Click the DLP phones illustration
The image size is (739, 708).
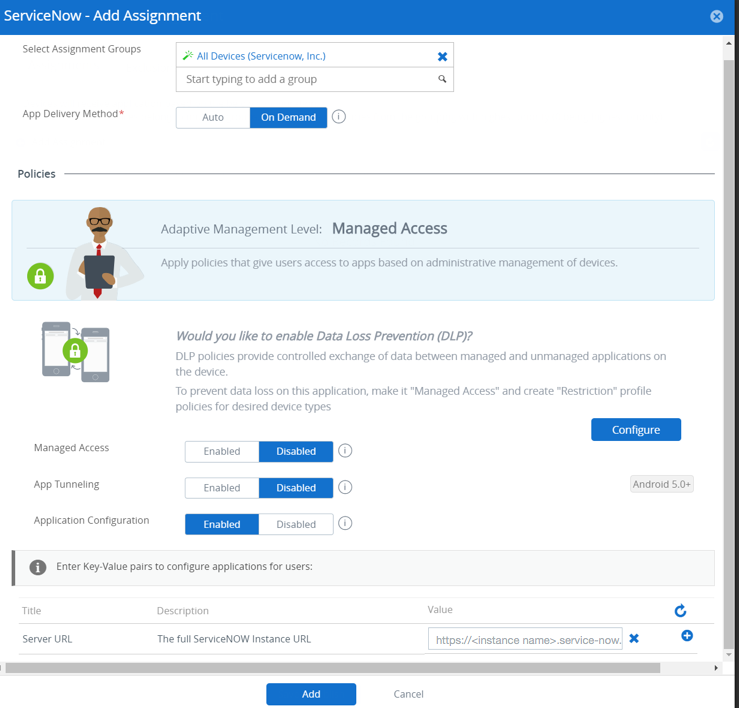[x=75, y=352]
